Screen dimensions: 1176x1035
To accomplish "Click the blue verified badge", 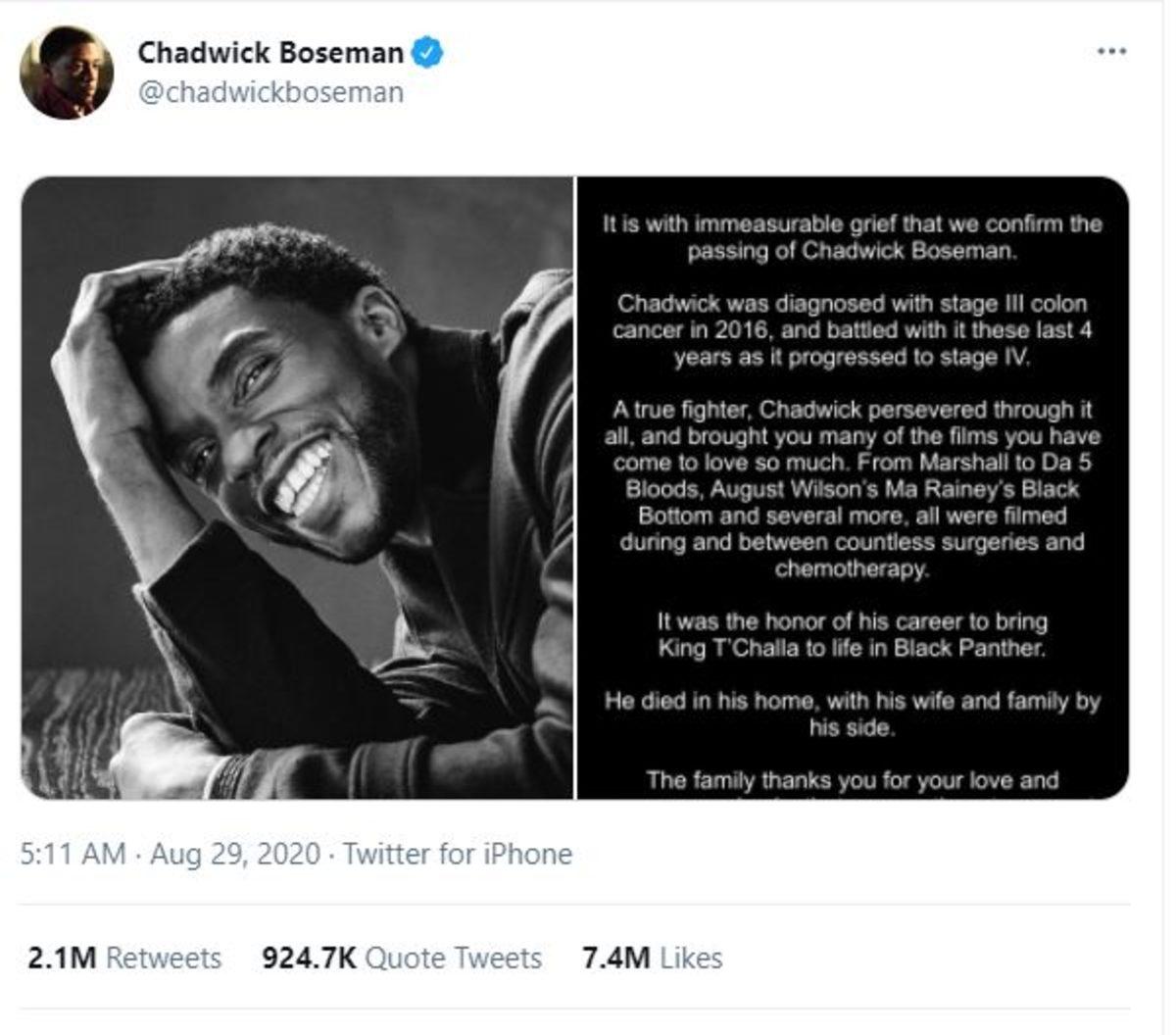I will [426, 52].
